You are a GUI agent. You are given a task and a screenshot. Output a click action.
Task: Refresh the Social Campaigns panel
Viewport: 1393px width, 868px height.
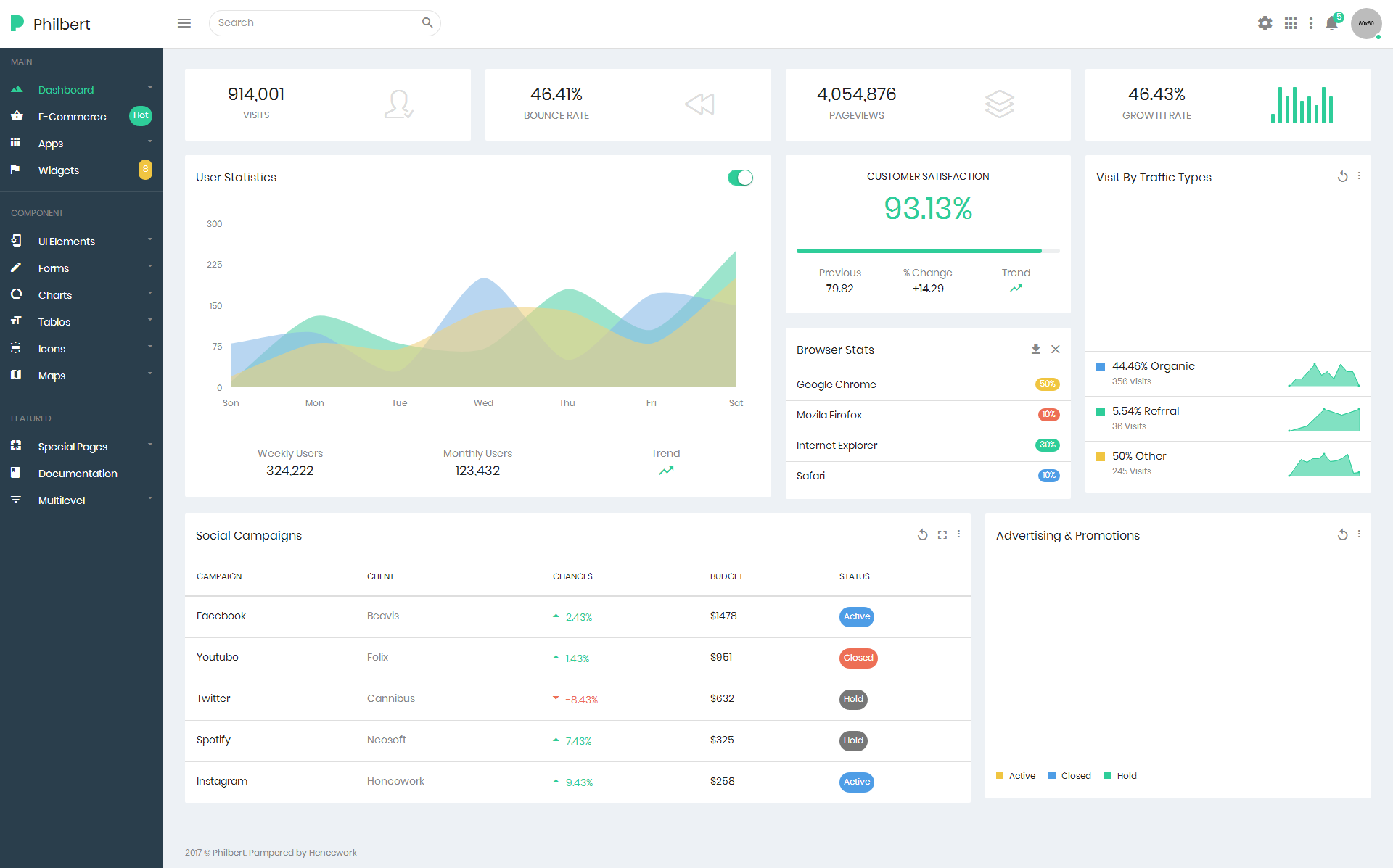(x=922, y=534)
